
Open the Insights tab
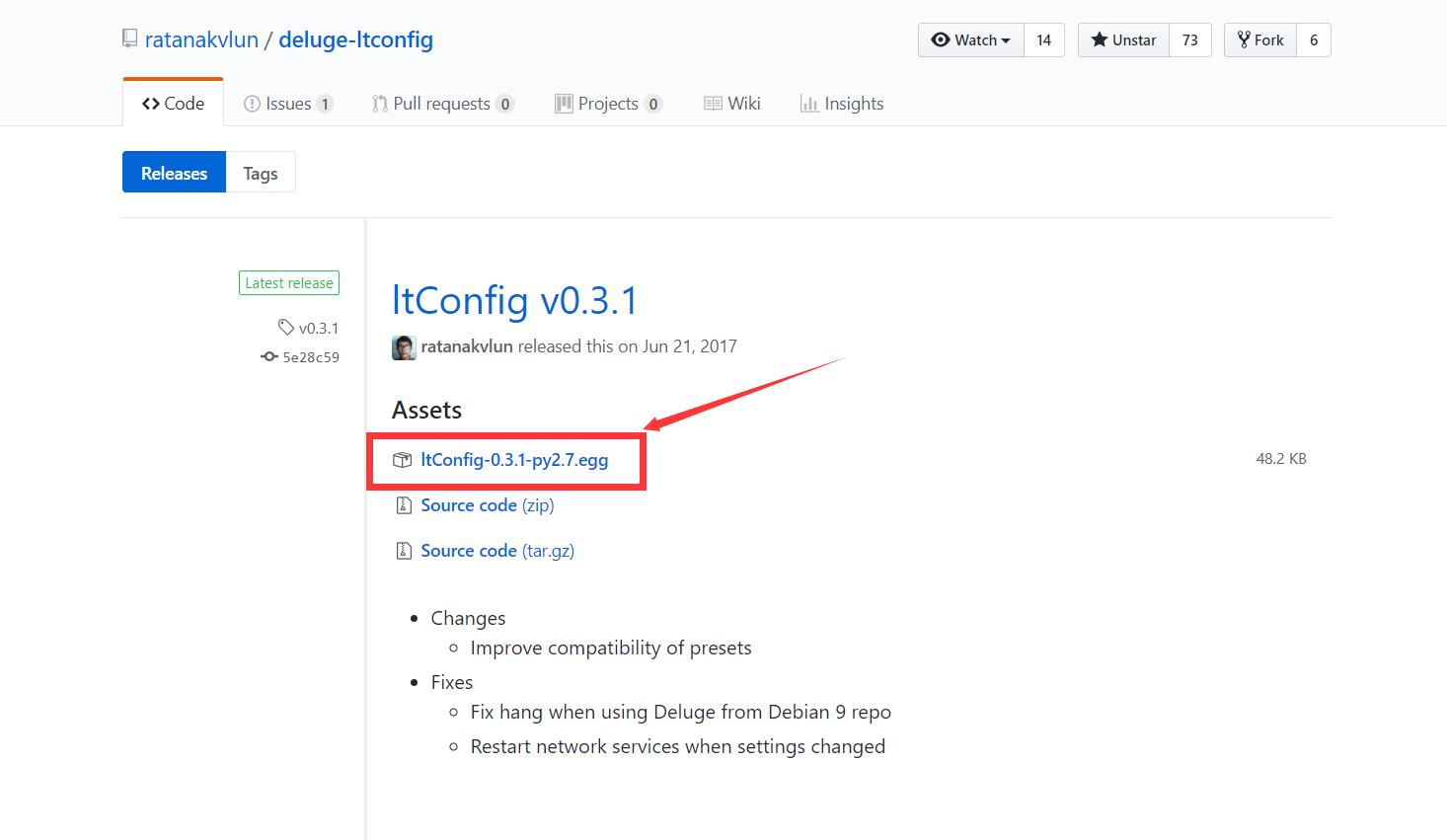842,104
